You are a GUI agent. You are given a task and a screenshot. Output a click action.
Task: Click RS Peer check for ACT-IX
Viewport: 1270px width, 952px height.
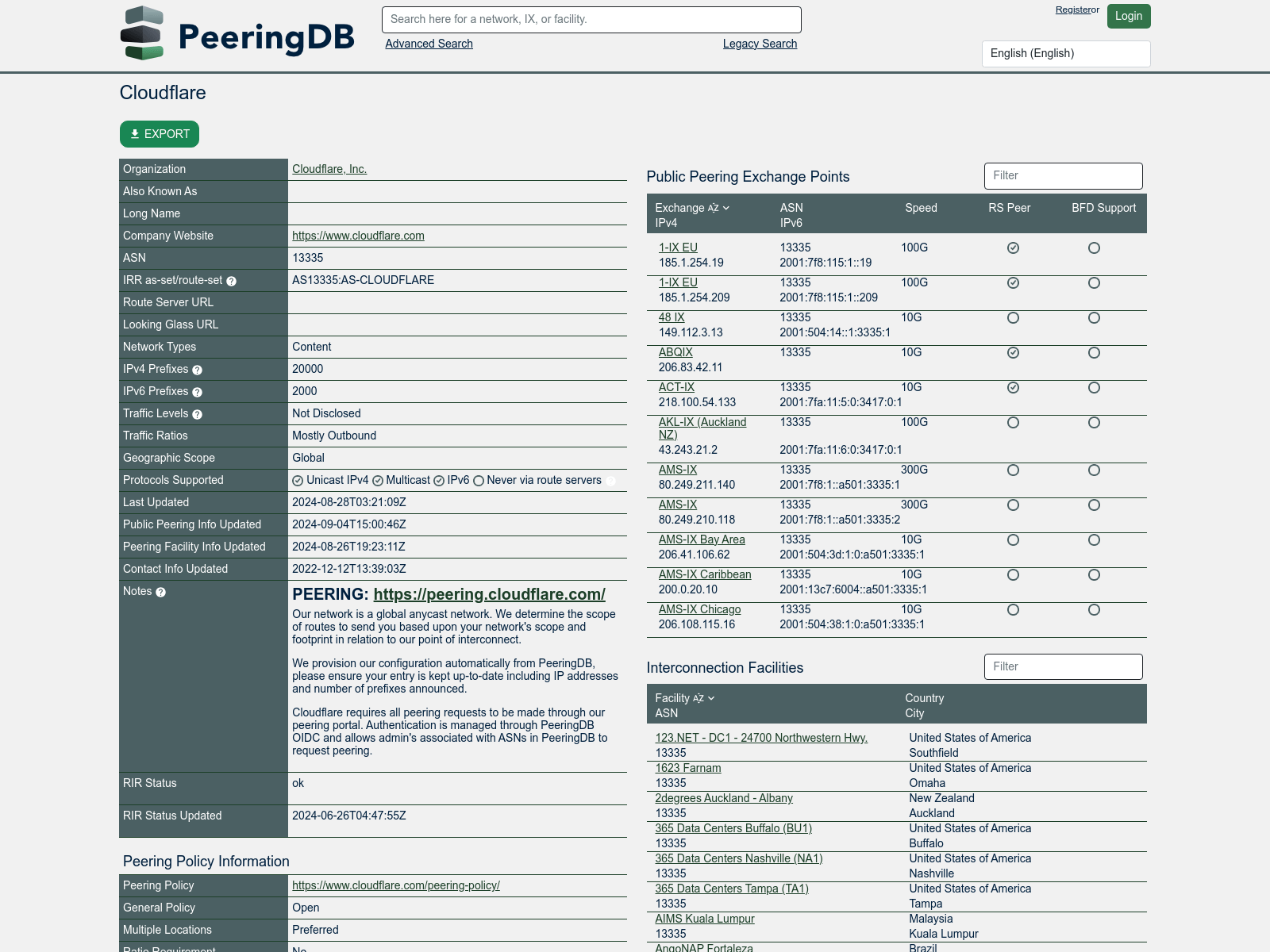coord(1013,388)
